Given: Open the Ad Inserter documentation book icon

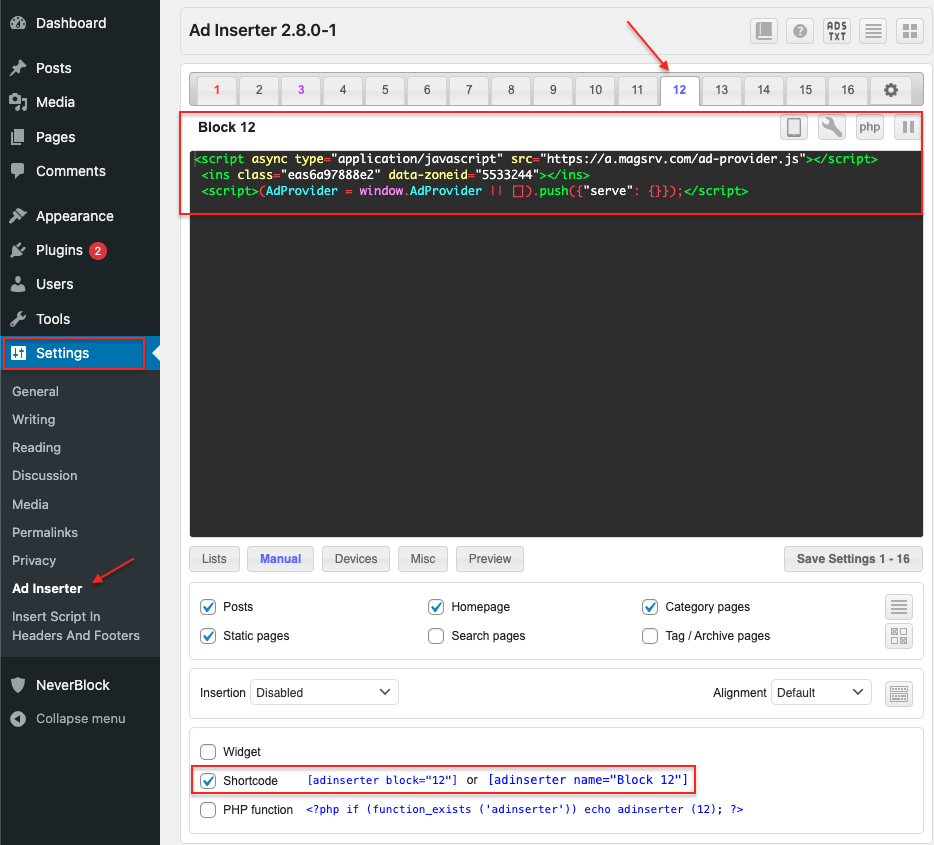Looking at the screenshot, I should (x=763, y=30).
